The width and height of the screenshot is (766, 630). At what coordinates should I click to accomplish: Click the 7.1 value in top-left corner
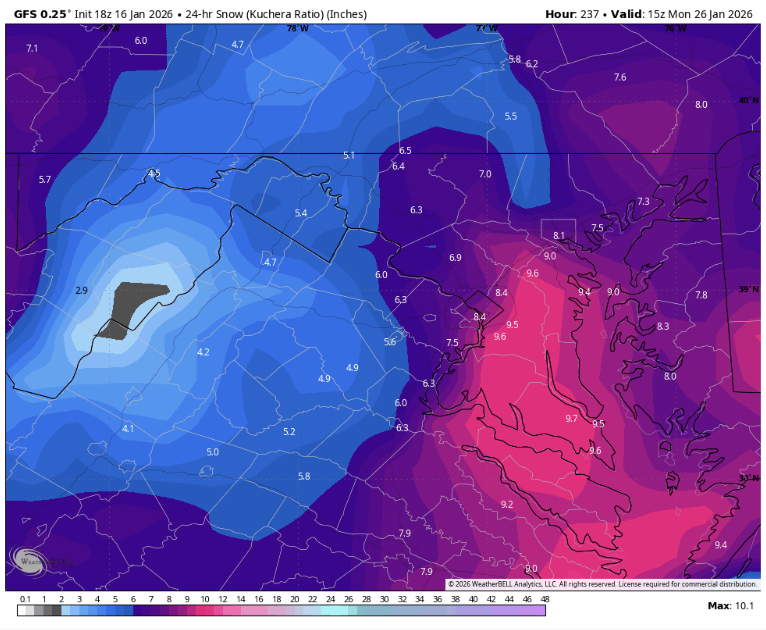pos(32,48)
